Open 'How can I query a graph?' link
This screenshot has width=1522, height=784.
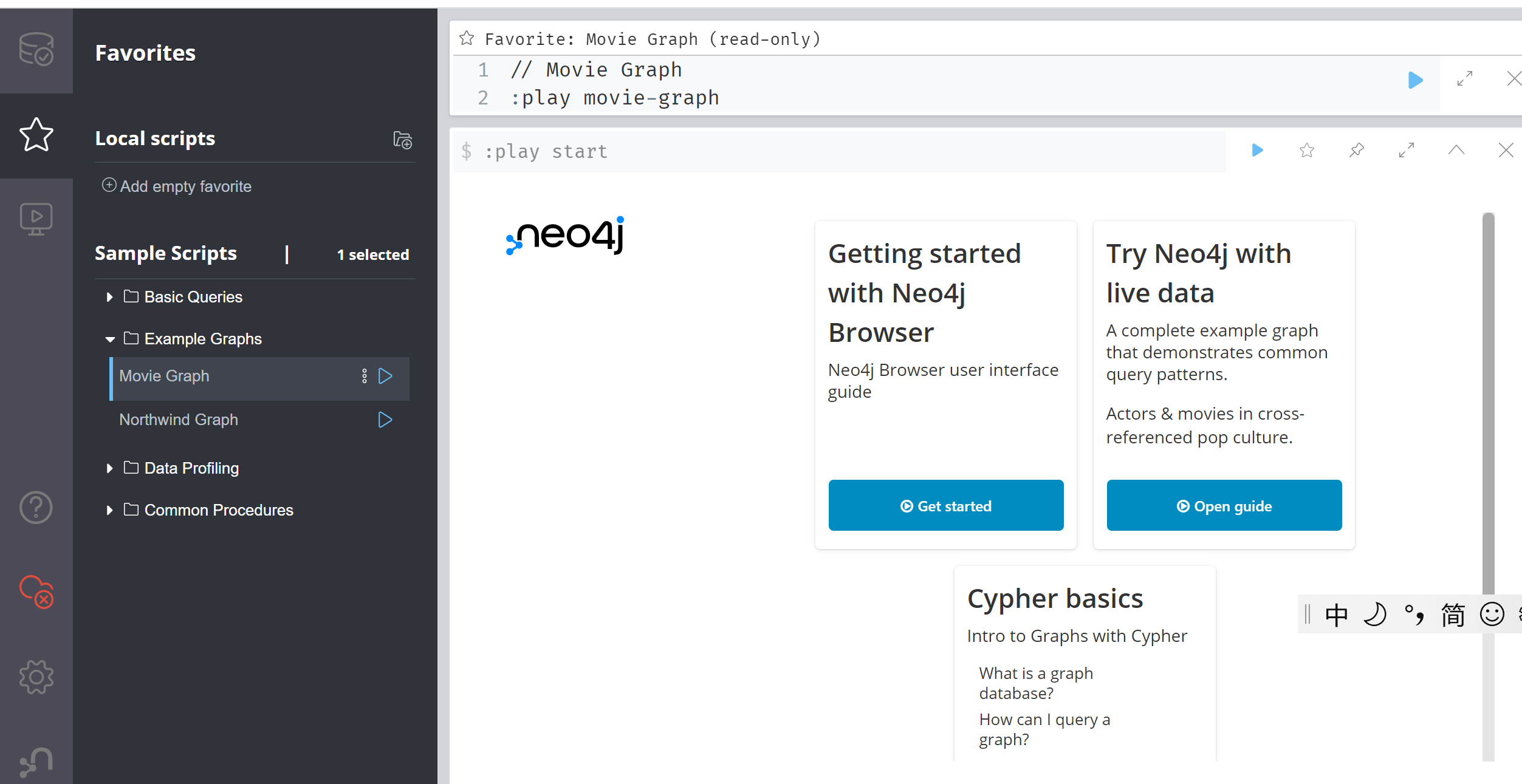coord(1044,729)
